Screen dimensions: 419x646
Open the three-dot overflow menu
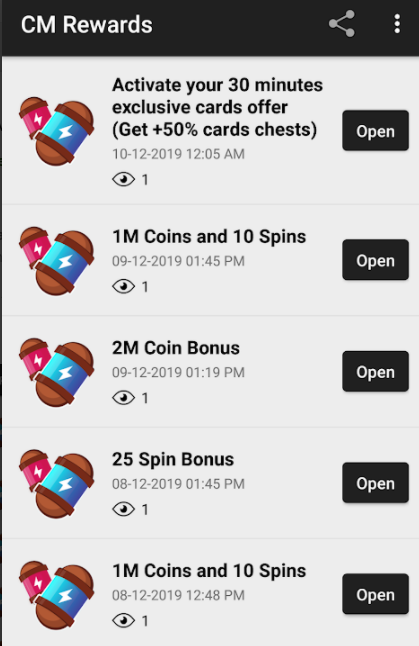pyautogui.click(x=397, y=24)
